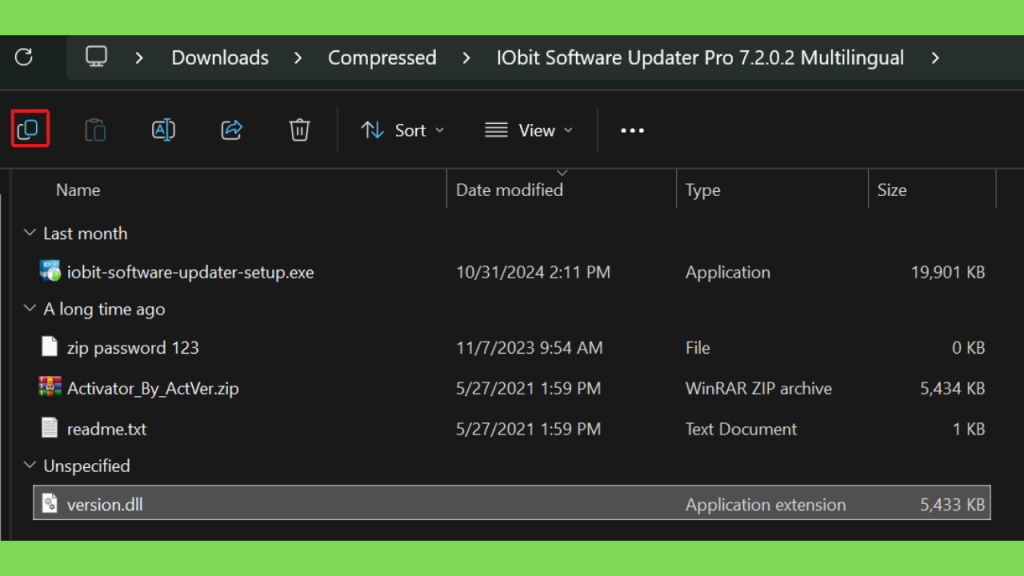Screen dimensions: 1024x576
Task: Click the Activator_By_ActVer.zip WinRAR icon
Action: [50, 387]
